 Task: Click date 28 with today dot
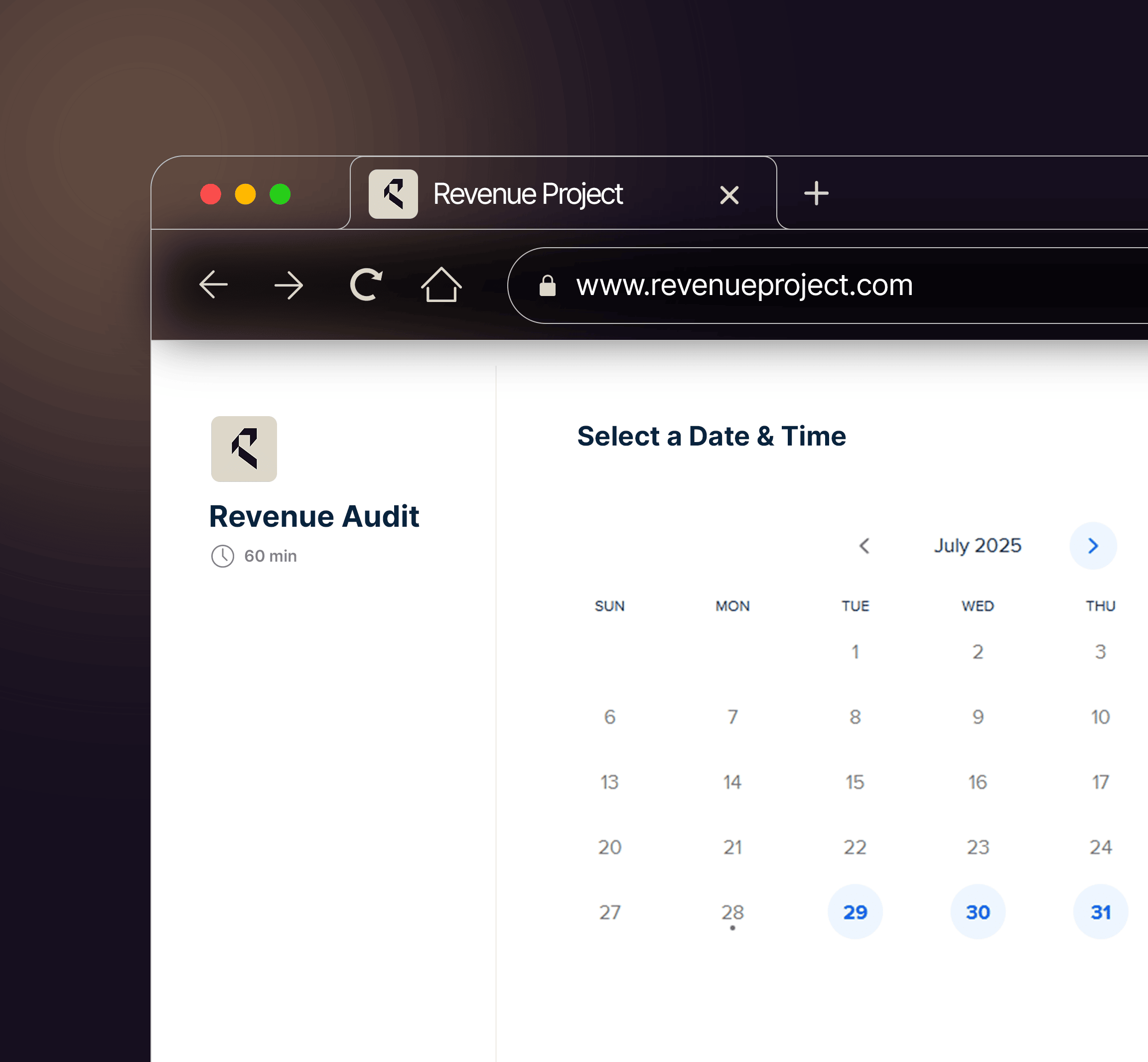click(732, 912)
